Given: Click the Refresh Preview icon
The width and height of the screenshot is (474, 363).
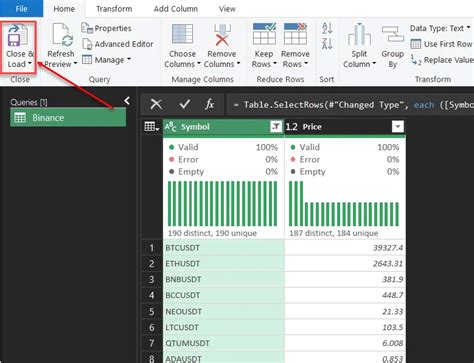Looking at the screenshot, I should (x=62, y=35).
